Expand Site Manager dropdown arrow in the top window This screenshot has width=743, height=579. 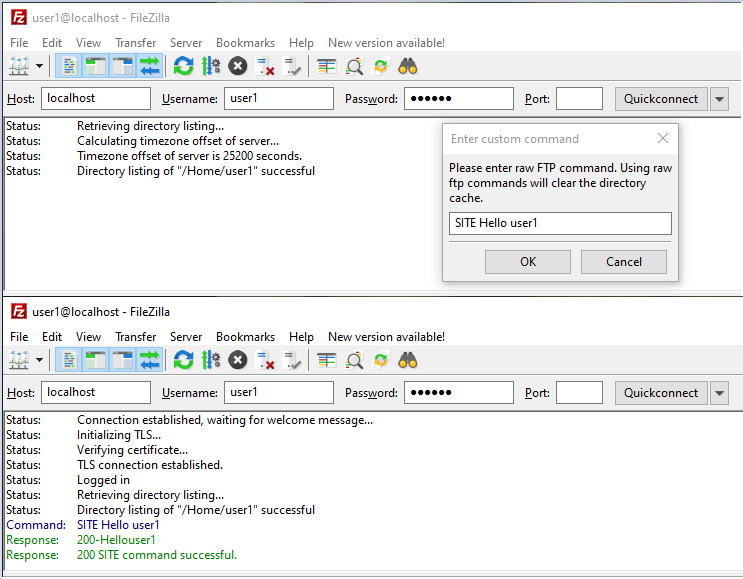click(40, 67)
